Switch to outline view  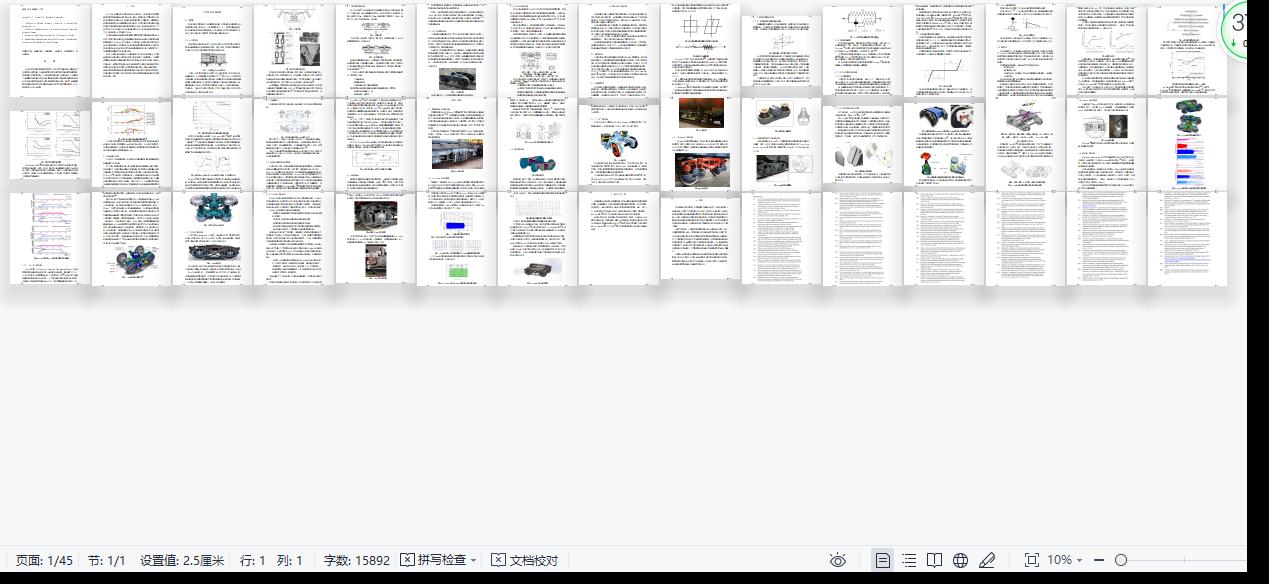[908, 560]
